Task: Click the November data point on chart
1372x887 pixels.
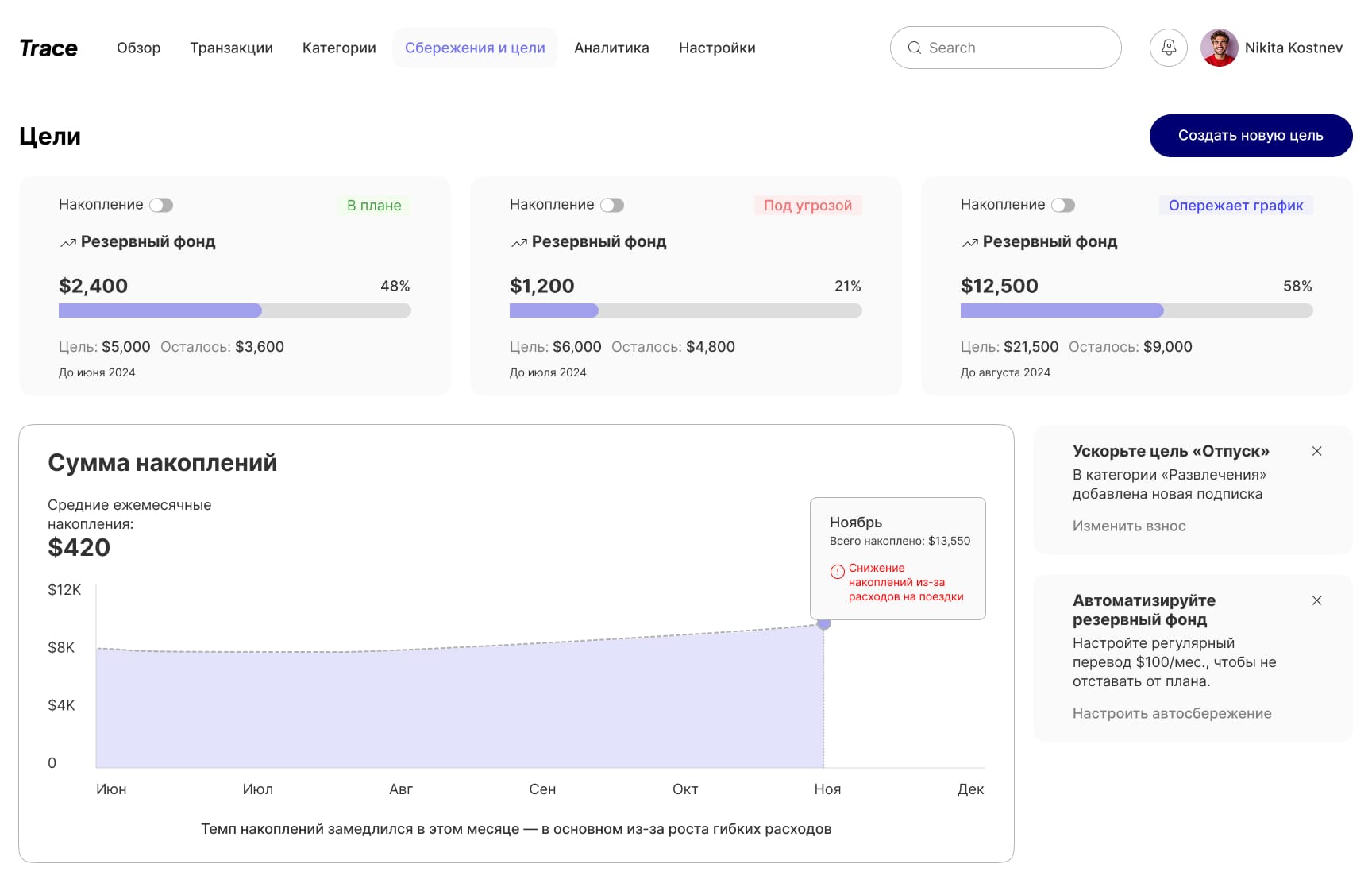Action: tap(824, 623)
